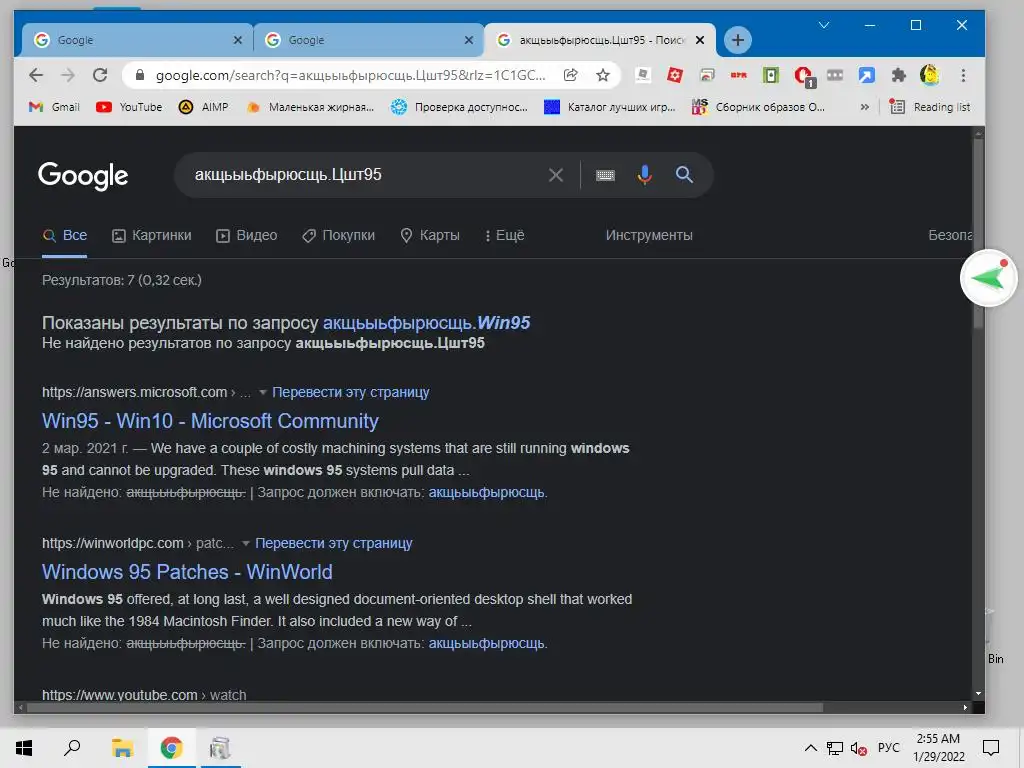
Task: Open the Gmail bookmark
Action: pos(54,107)
